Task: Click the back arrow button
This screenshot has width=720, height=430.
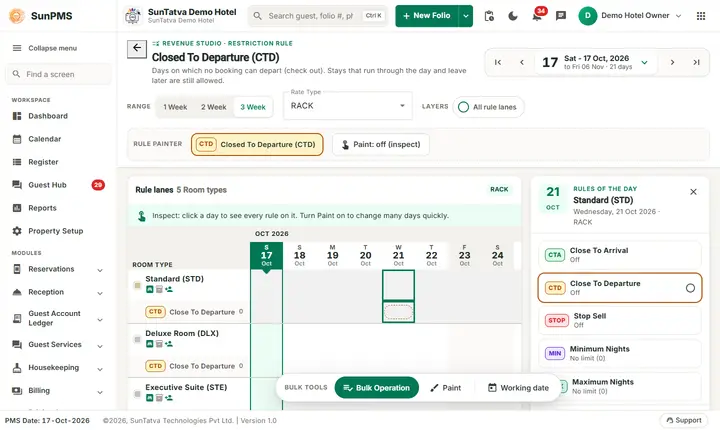Action: click(x=137, y=48)
